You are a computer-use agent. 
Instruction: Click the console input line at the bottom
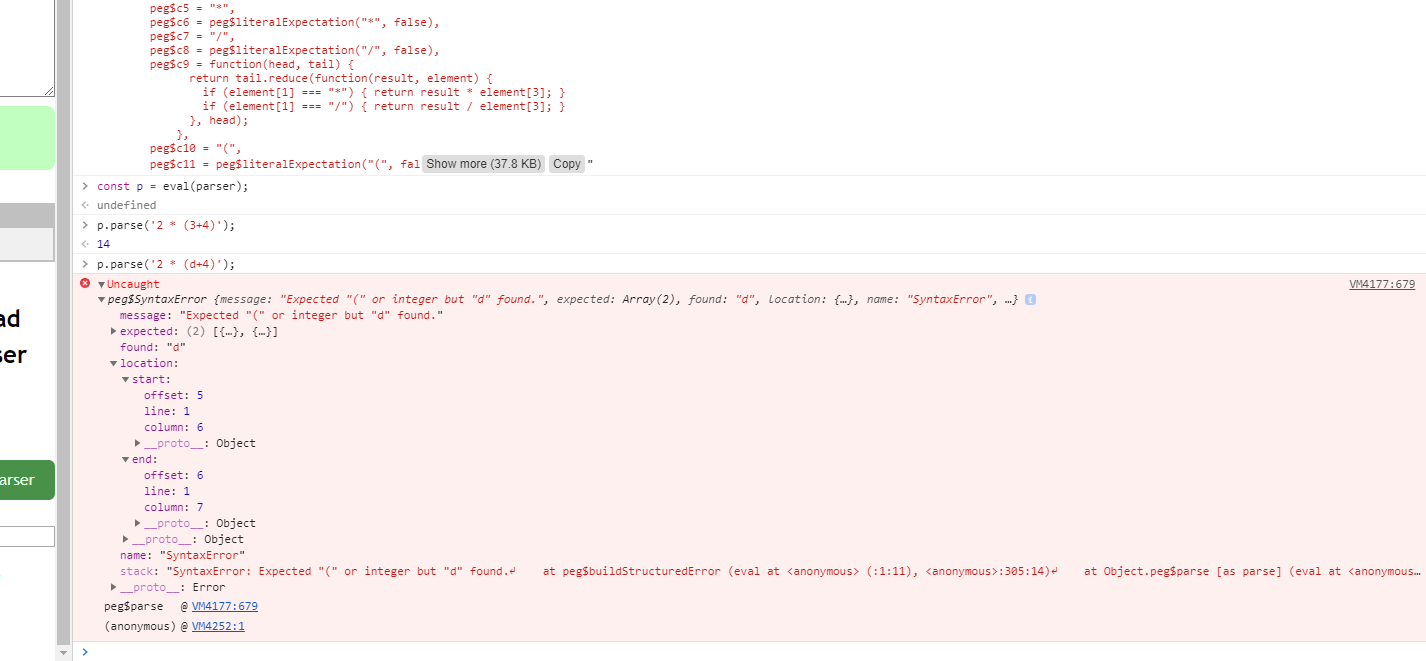click(x=200, y=652)
